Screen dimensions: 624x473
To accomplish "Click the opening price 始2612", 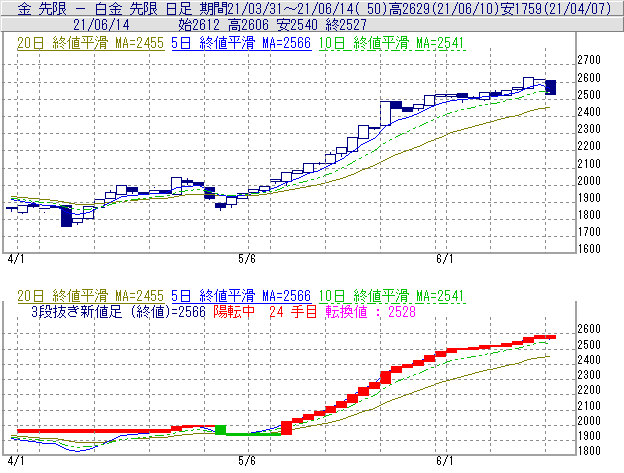I will tap(199, 25).
